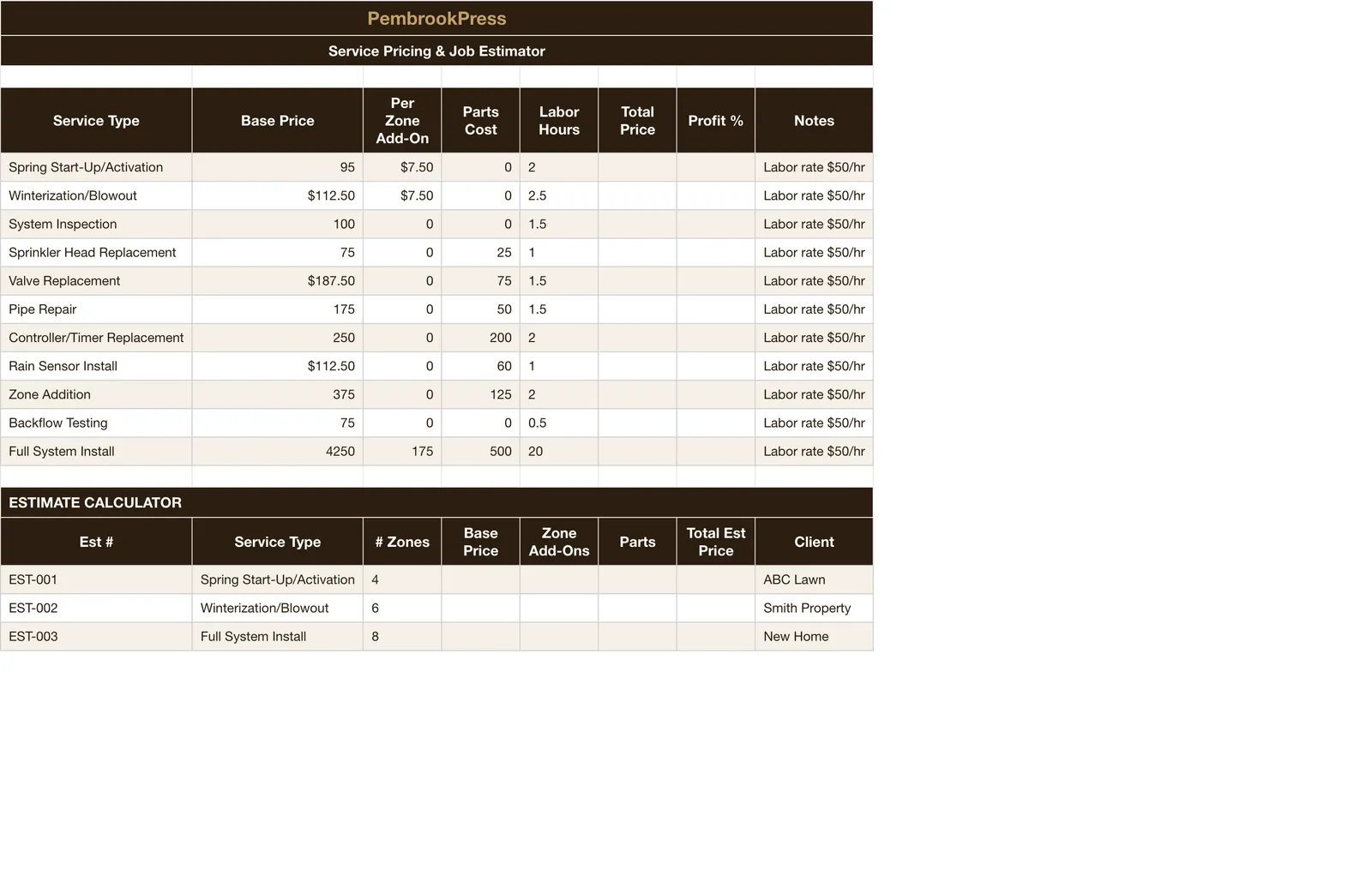Click zone count 4 for EST-001
The height and width of the screenshot is (882, 1372).
point(402,579)
